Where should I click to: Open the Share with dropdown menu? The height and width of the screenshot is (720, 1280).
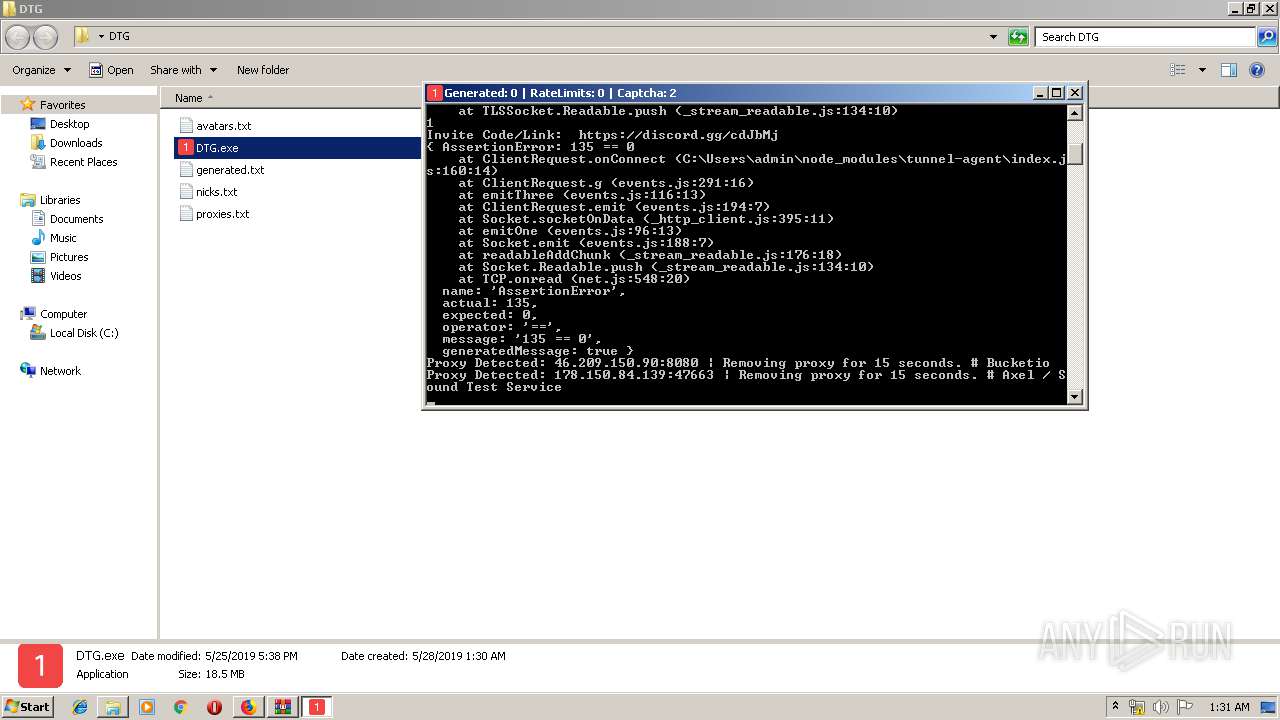[183, 70]
